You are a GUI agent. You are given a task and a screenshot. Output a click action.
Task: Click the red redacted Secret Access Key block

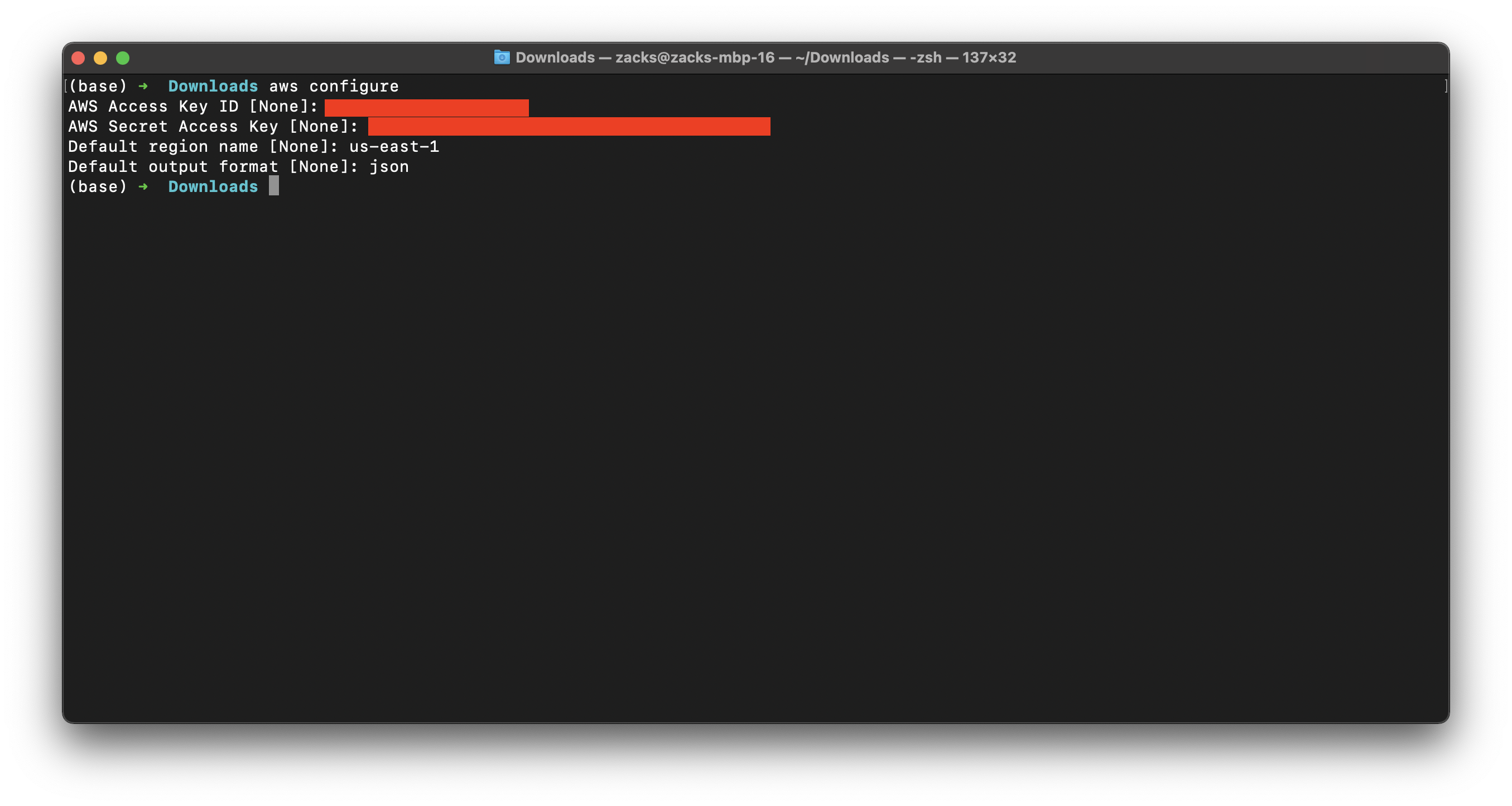[x=568, y=126]
